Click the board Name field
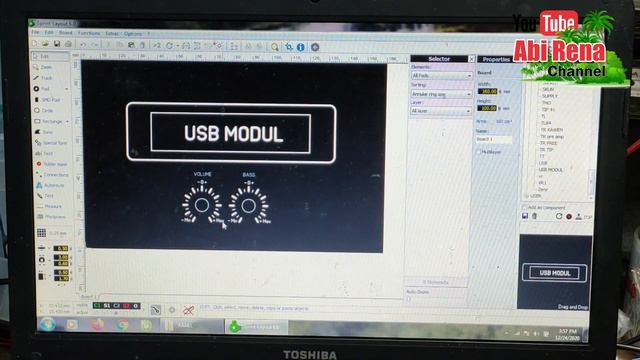The width and height of the screenshot is (640, 360). point(494,139)
